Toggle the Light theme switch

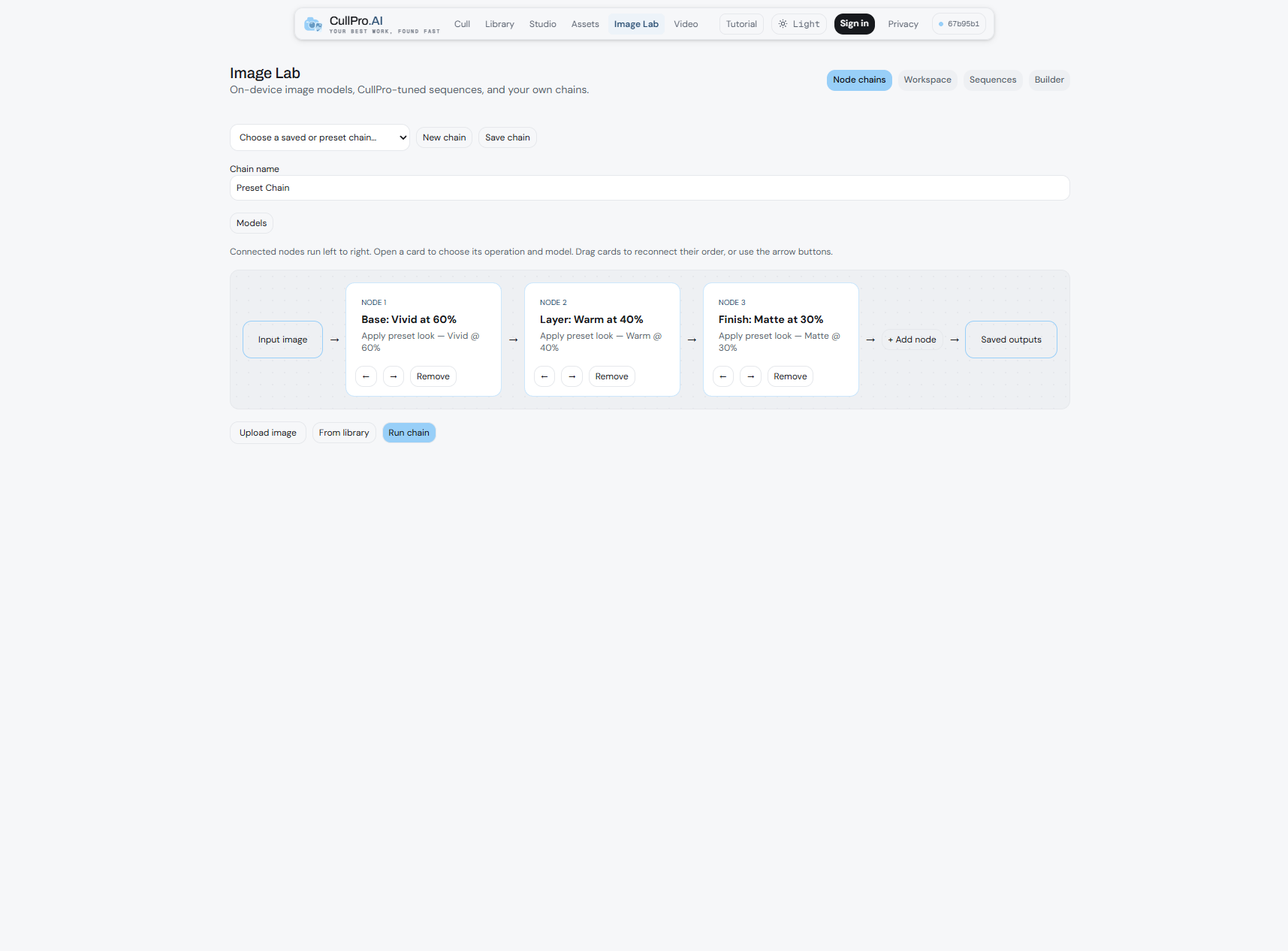tap(799, 24)
